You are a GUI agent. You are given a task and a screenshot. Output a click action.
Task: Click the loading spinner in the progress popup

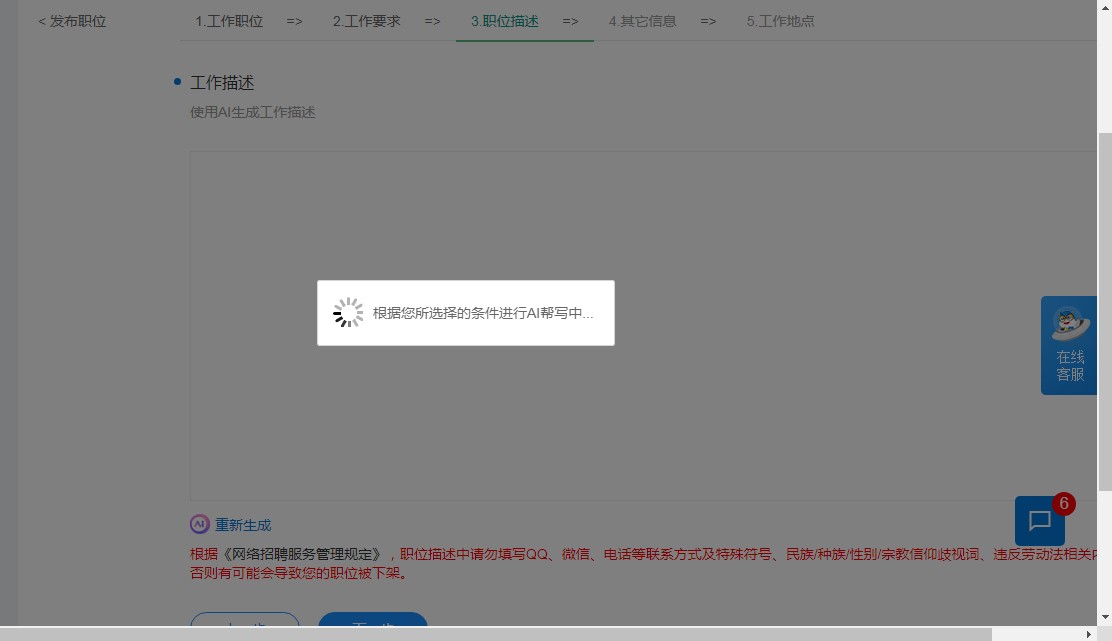348,312
